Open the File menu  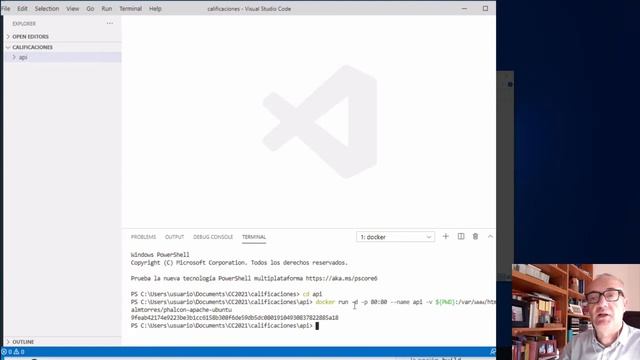click(x=6, y=9)
